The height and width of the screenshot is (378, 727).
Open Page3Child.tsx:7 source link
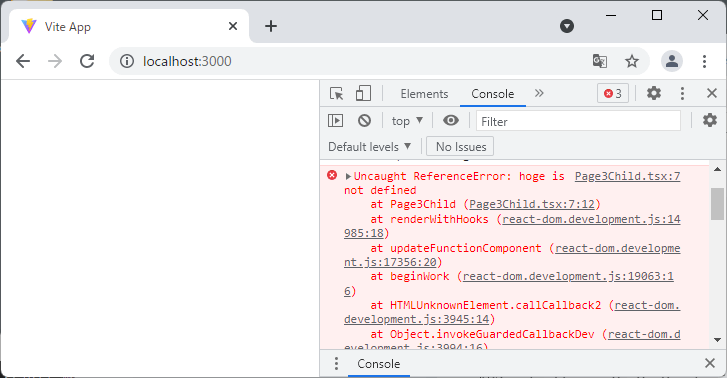click(x=627, y=176)
